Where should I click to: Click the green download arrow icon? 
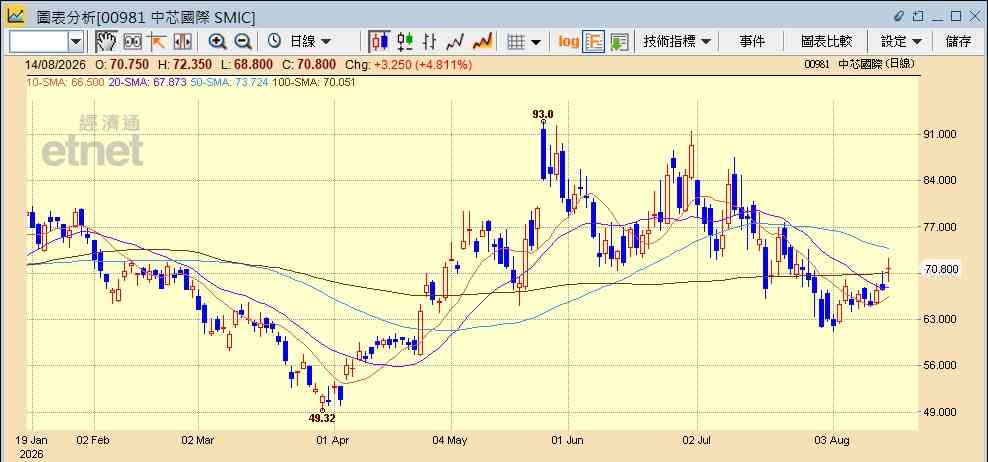tap(619, 42)
